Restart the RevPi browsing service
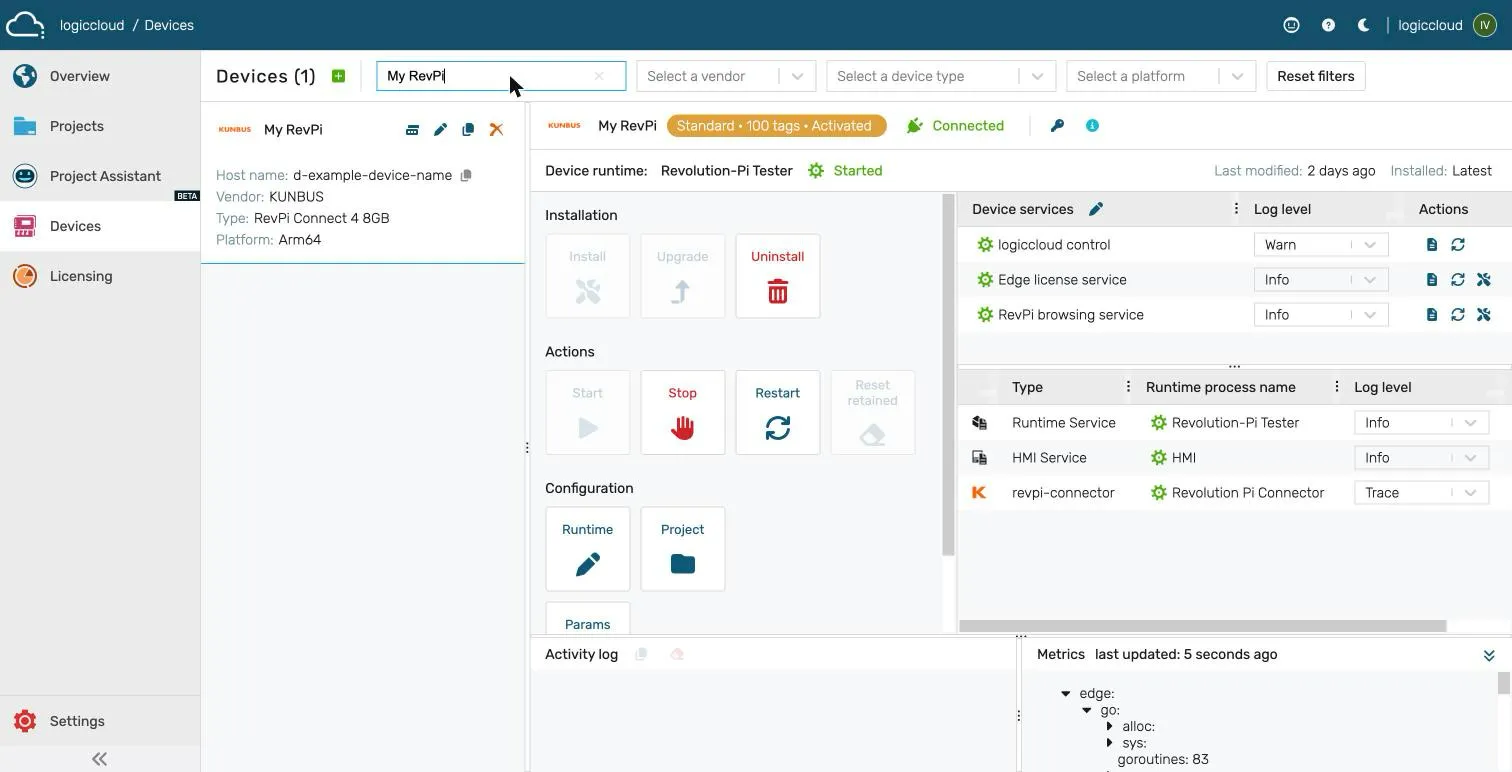The width and height of the screenshot is (1512, 772). point(1458,315)
